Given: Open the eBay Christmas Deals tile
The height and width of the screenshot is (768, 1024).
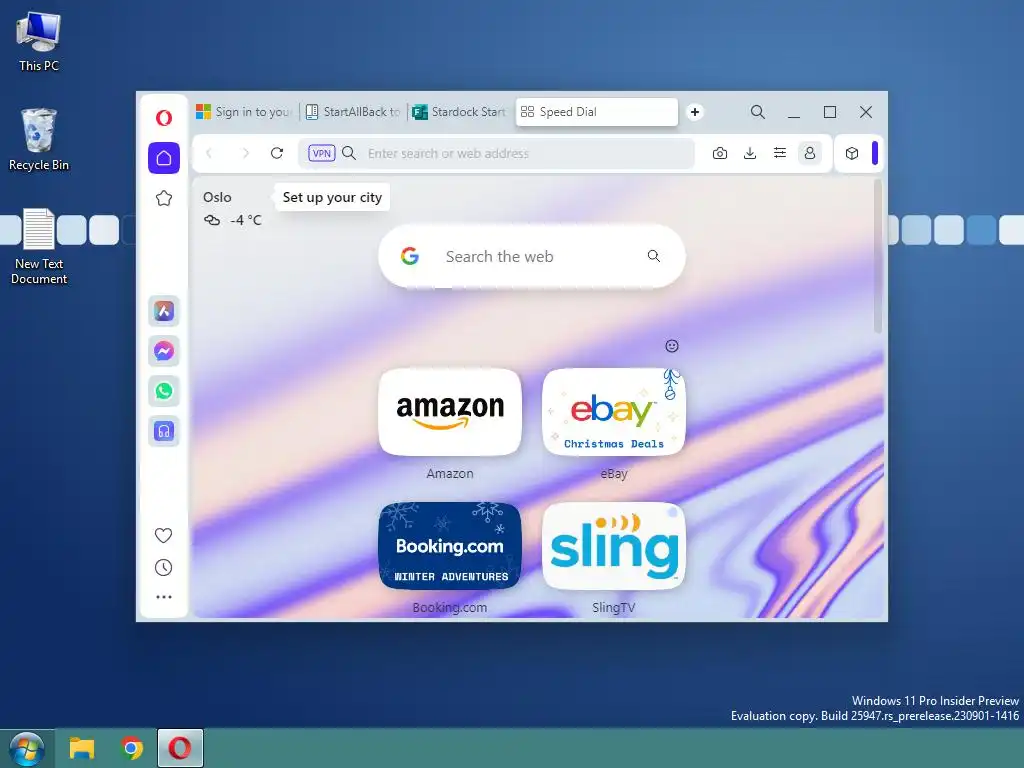Looking at the screenshot, I should pos(614,412).
